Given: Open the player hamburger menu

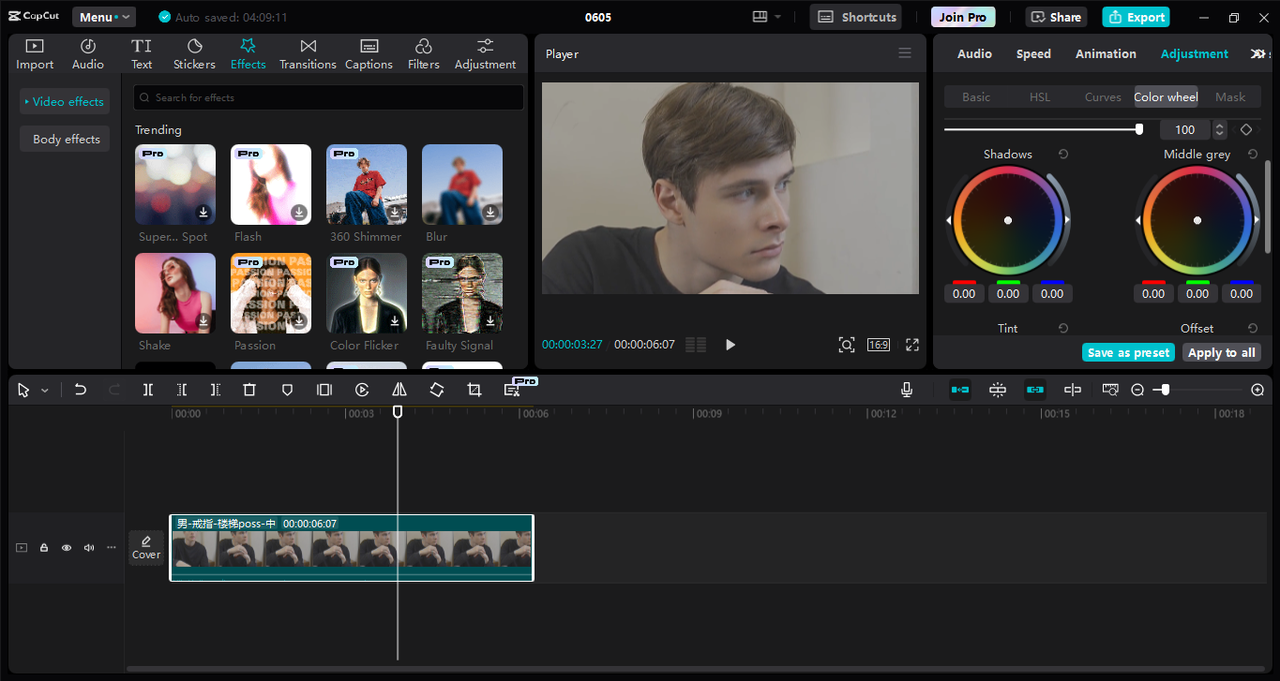Looking at the screenshot, I should click(905, 53).
